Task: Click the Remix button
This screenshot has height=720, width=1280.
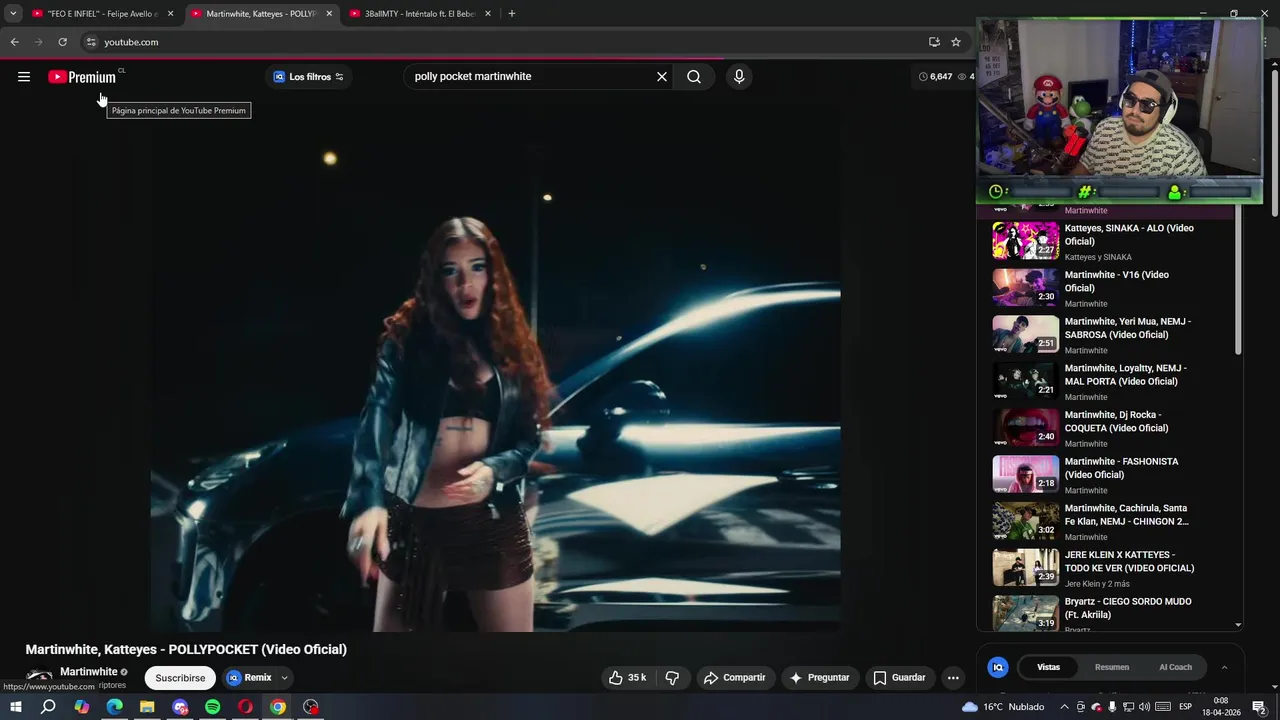Action: coord(249,678)
